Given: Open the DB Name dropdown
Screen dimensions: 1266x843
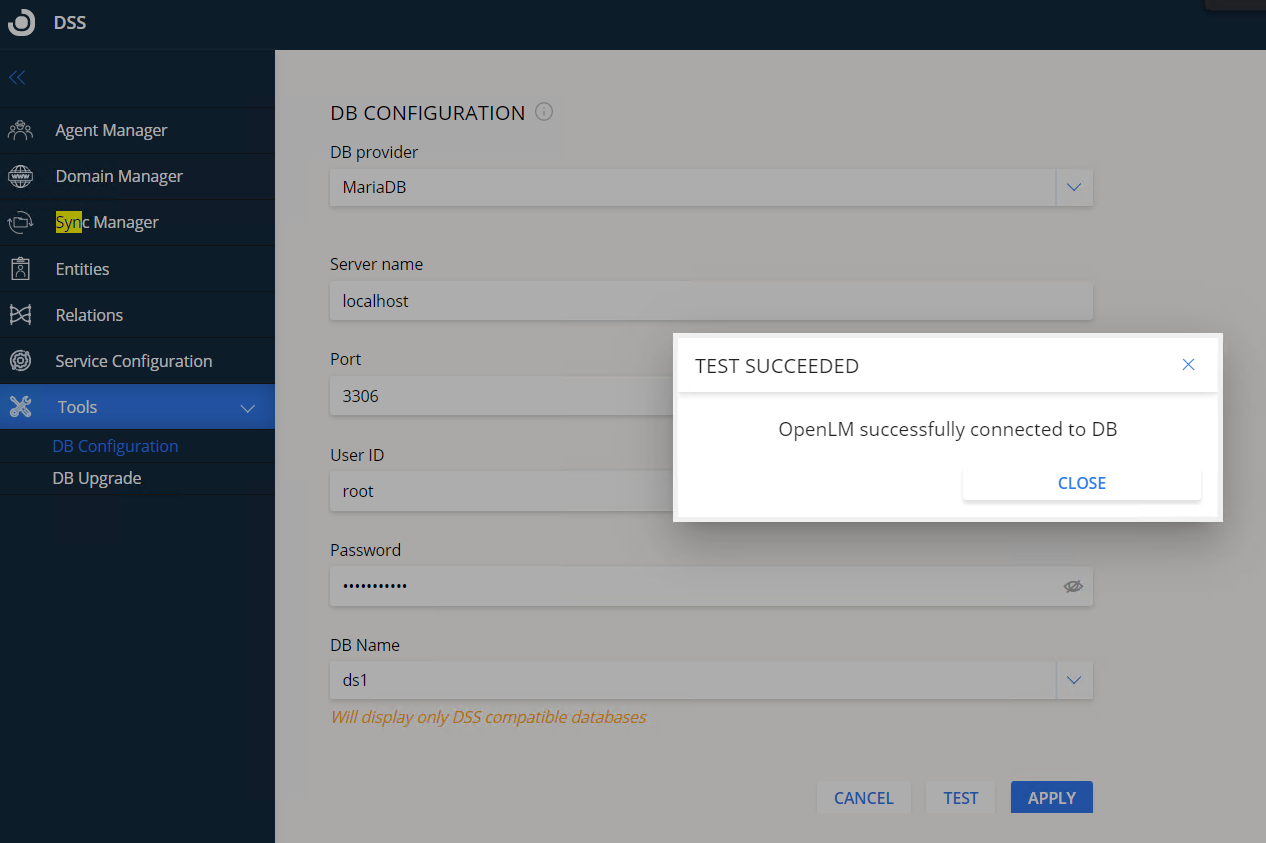Looking at the screenshot, I should (x=1074, y=680).
